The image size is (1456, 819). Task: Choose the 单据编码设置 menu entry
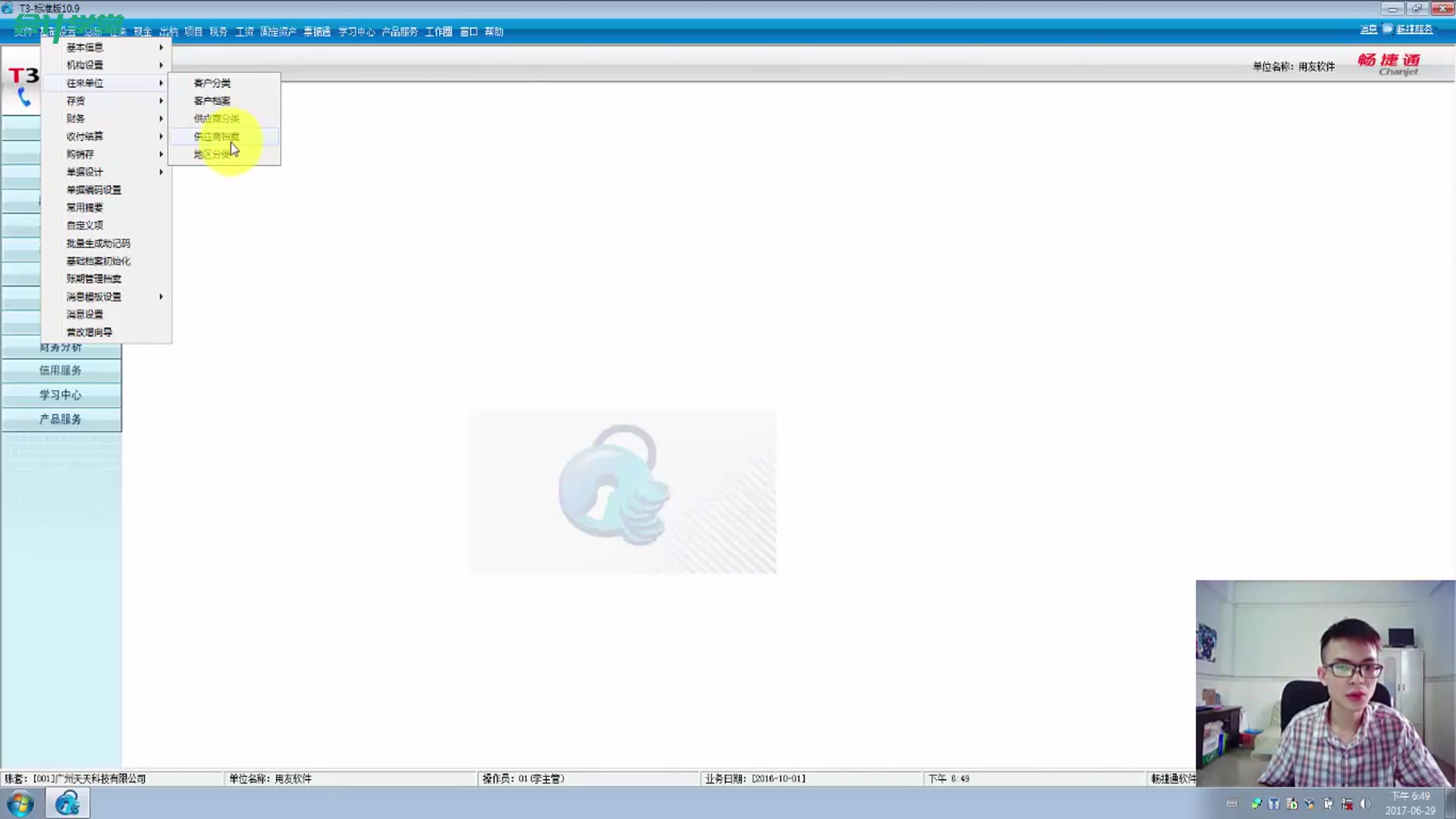(94, 190)
